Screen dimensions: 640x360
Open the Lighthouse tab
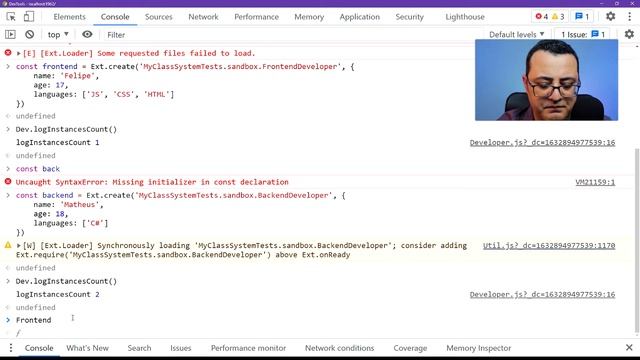point(465,17)
